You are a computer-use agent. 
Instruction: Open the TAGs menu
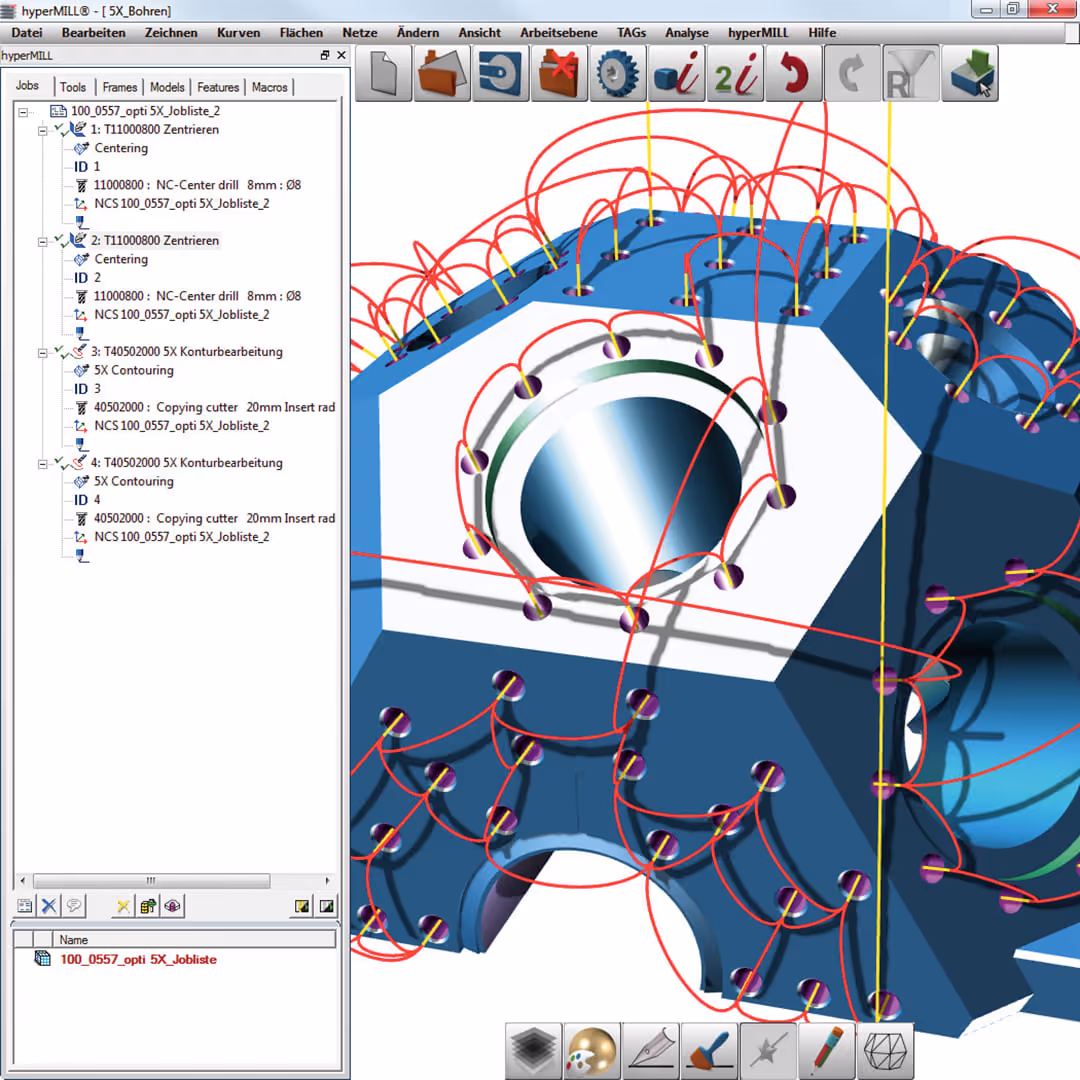point(631,32)
